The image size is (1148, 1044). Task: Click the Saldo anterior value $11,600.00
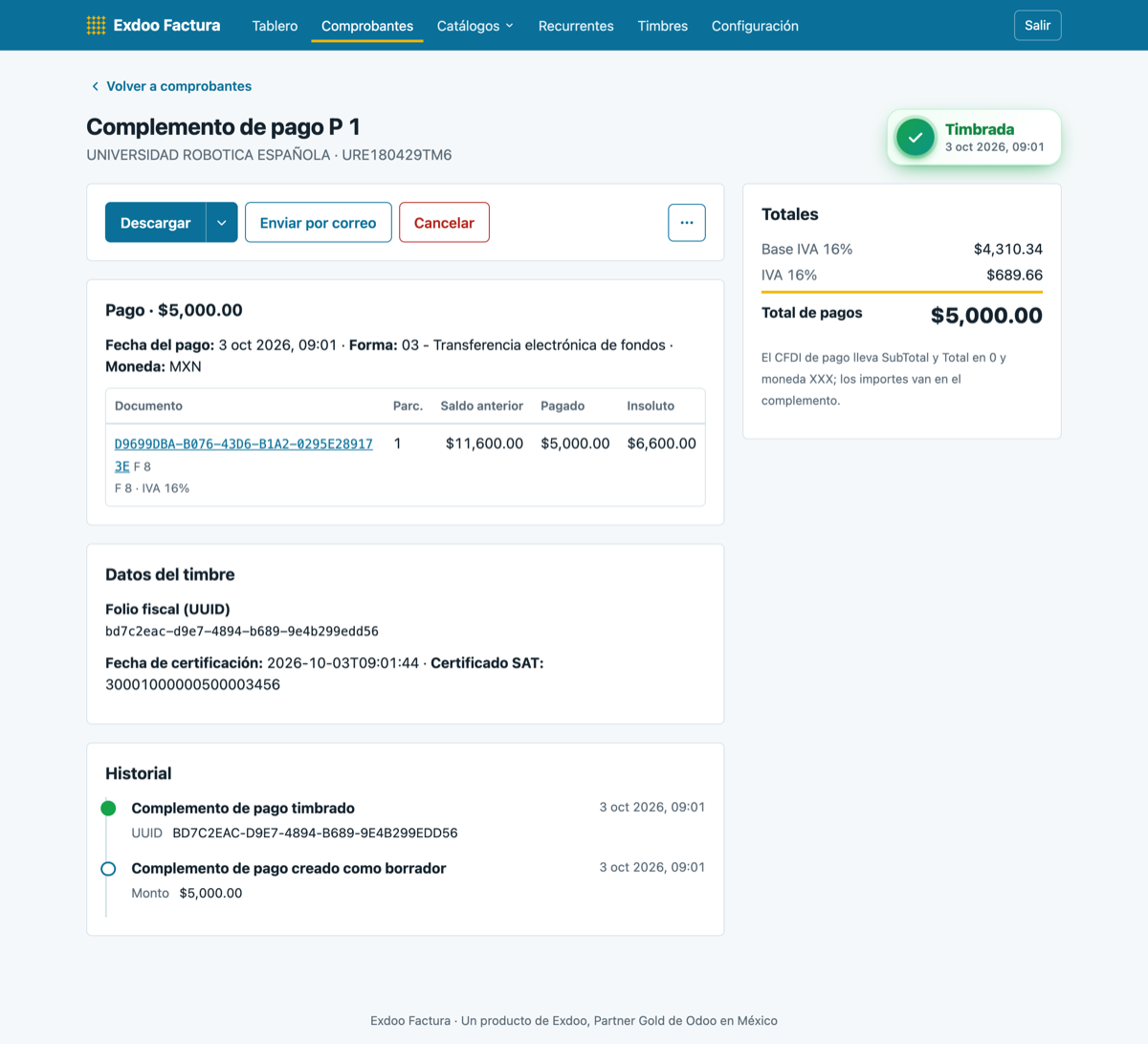tap(484, 444)
